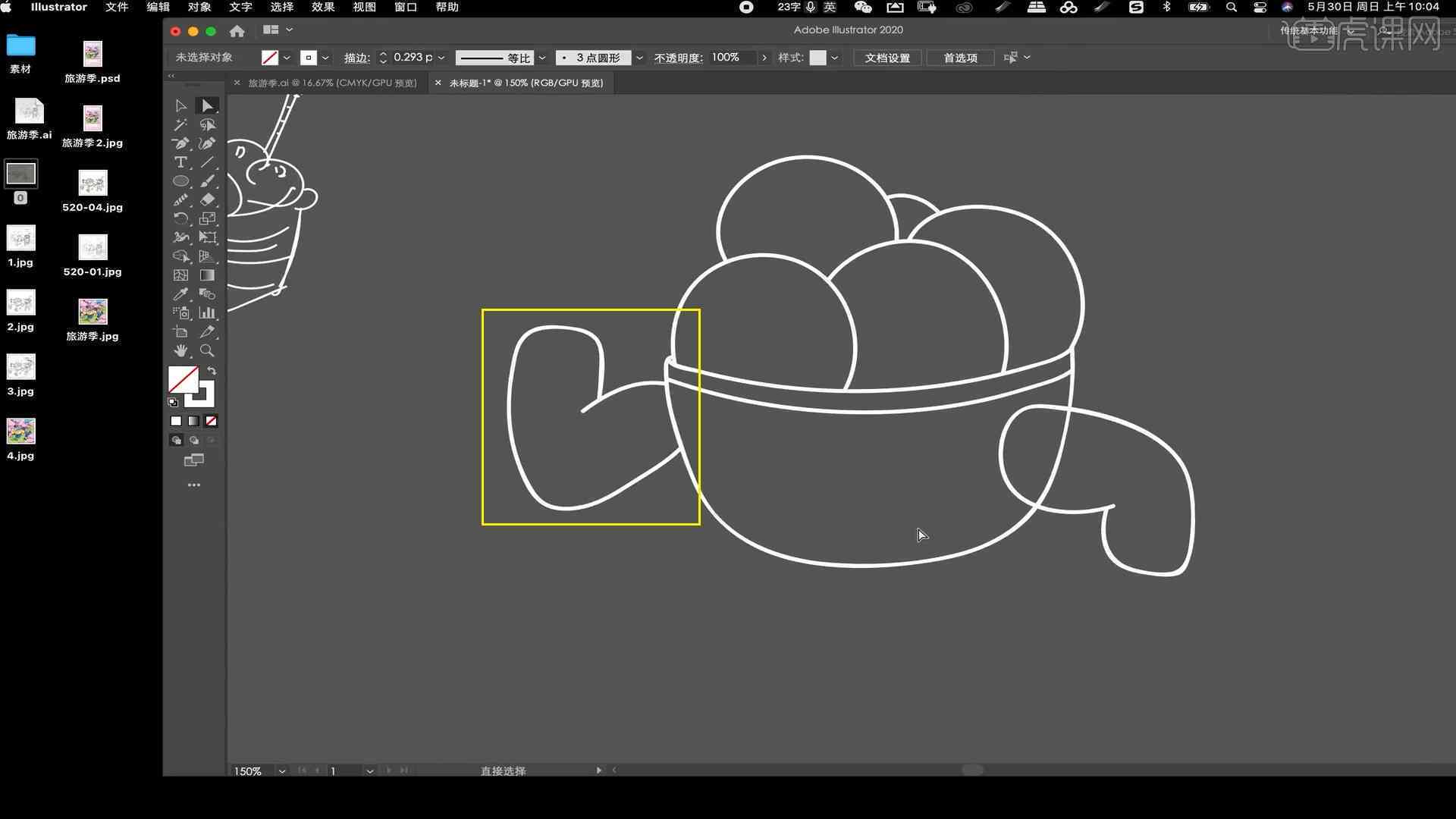Select the Slice tool
1456x819 pixels.
coord(207,331)
